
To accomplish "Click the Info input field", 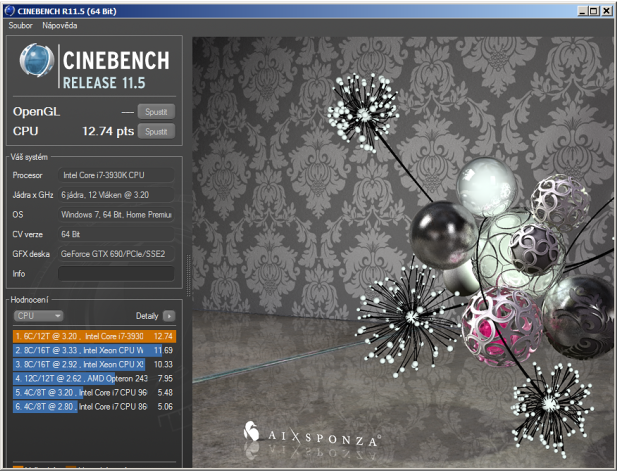I will click(x=116, y=274).
